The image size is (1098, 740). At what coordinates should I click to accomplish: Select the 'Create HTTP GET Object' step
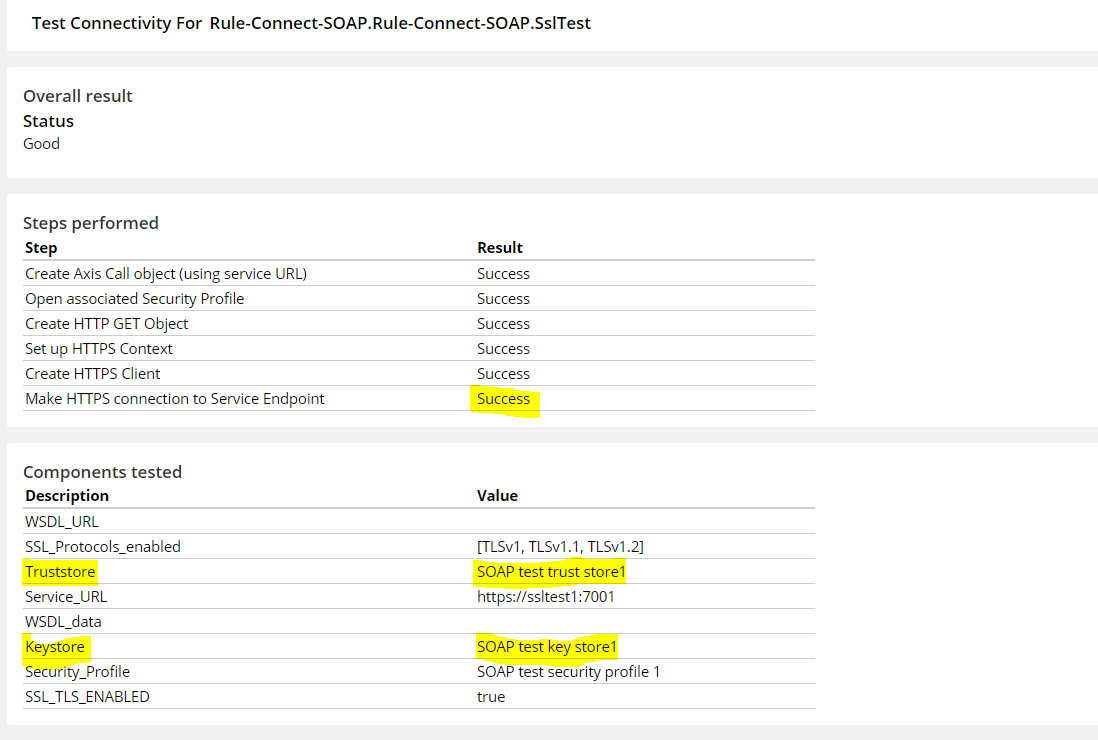click(106, 324)
